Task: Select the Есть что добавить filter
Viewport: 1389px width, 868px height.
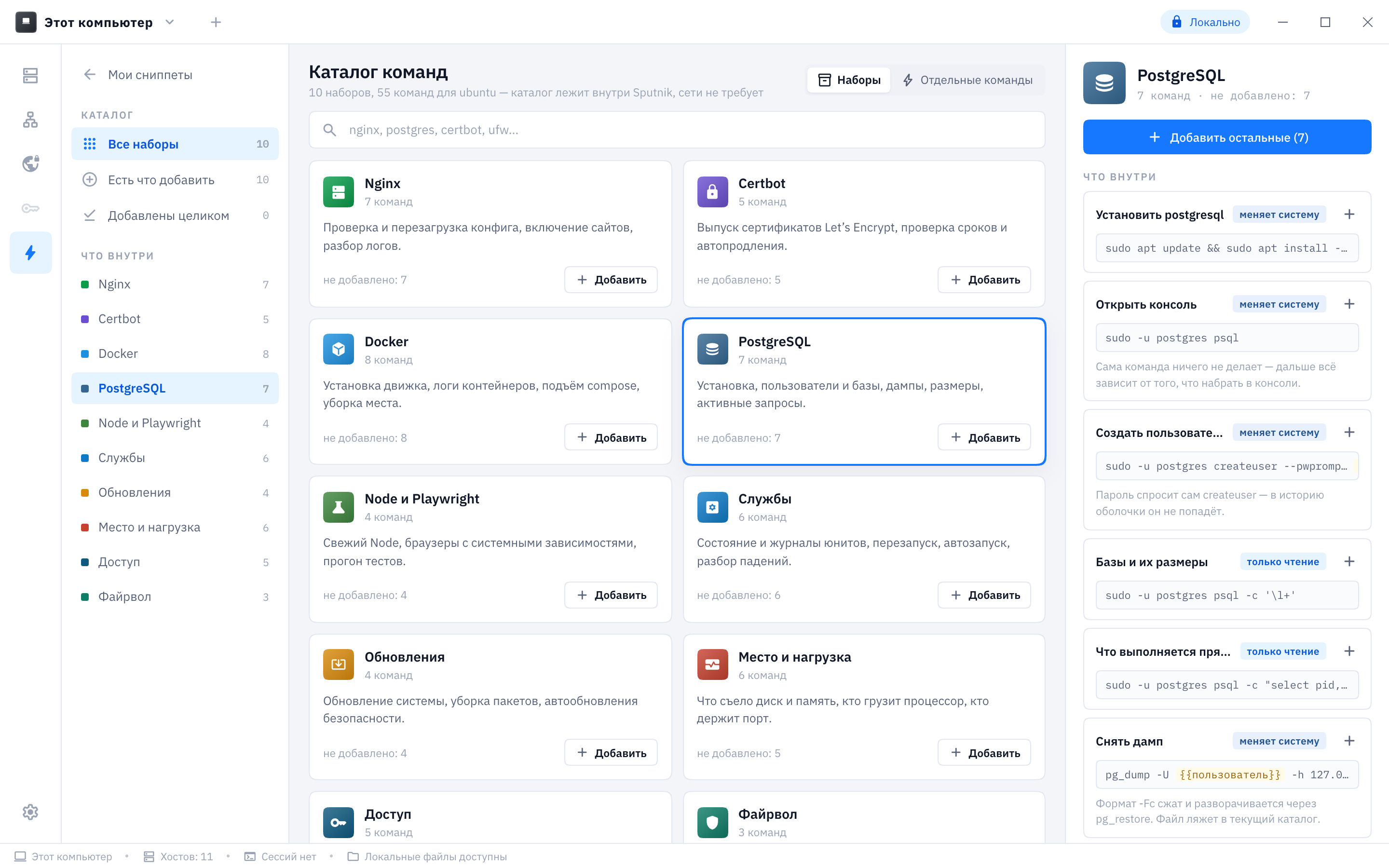Action: (x=175, y=180)
